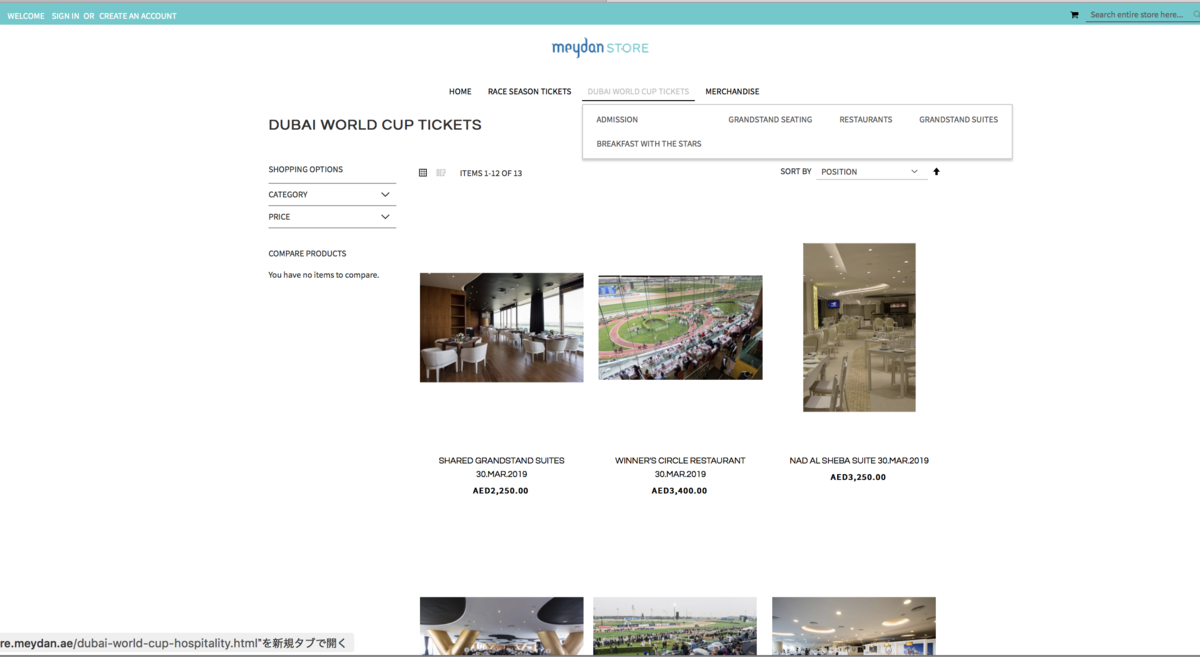Click the AED3,400.00 price
The height and width of the screenshot is (657, 1200).
tap(680, 491)
